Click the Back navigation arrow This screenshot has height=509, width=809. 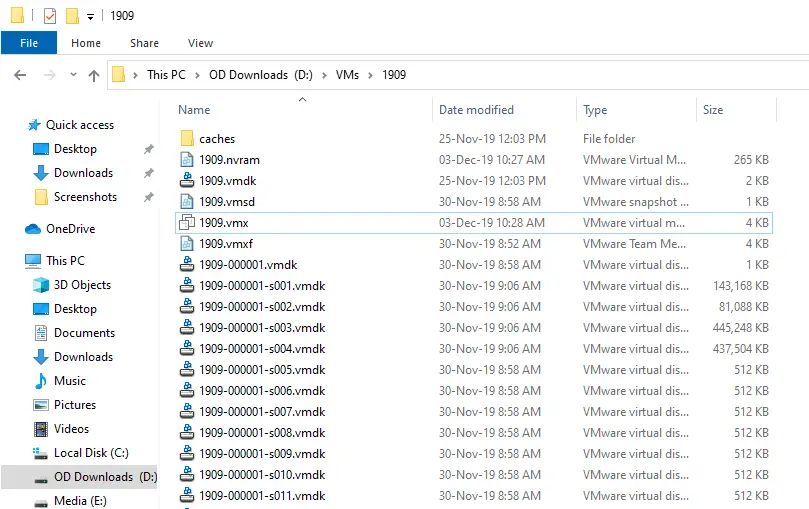[x=20, y=75]
